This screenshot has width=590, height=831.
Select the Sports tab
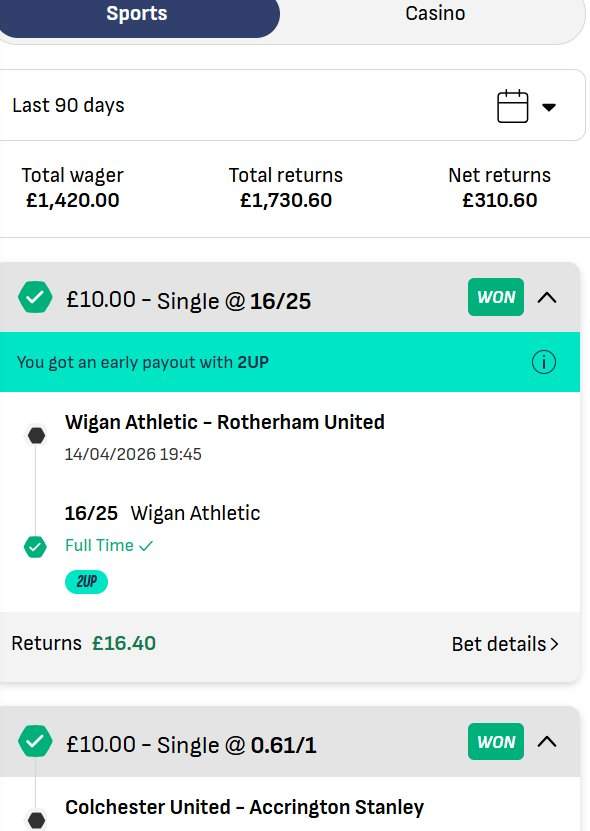tap(137, 14)
